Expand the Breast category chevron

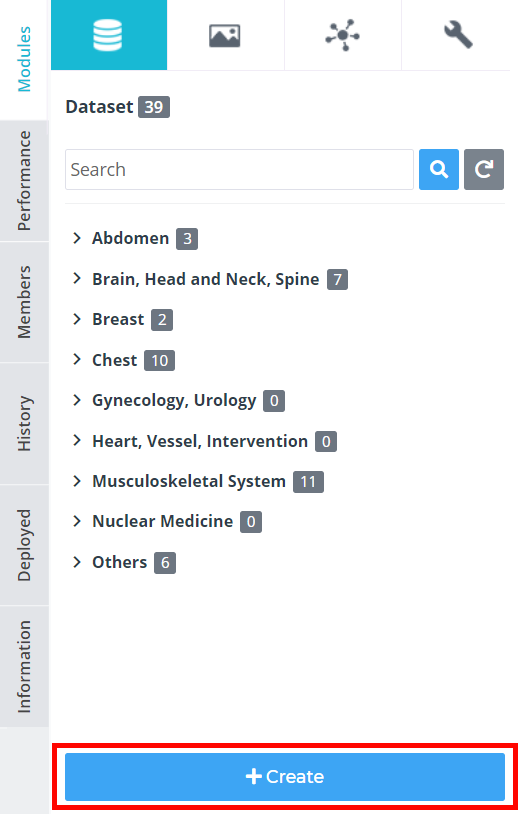pos(77,319)
